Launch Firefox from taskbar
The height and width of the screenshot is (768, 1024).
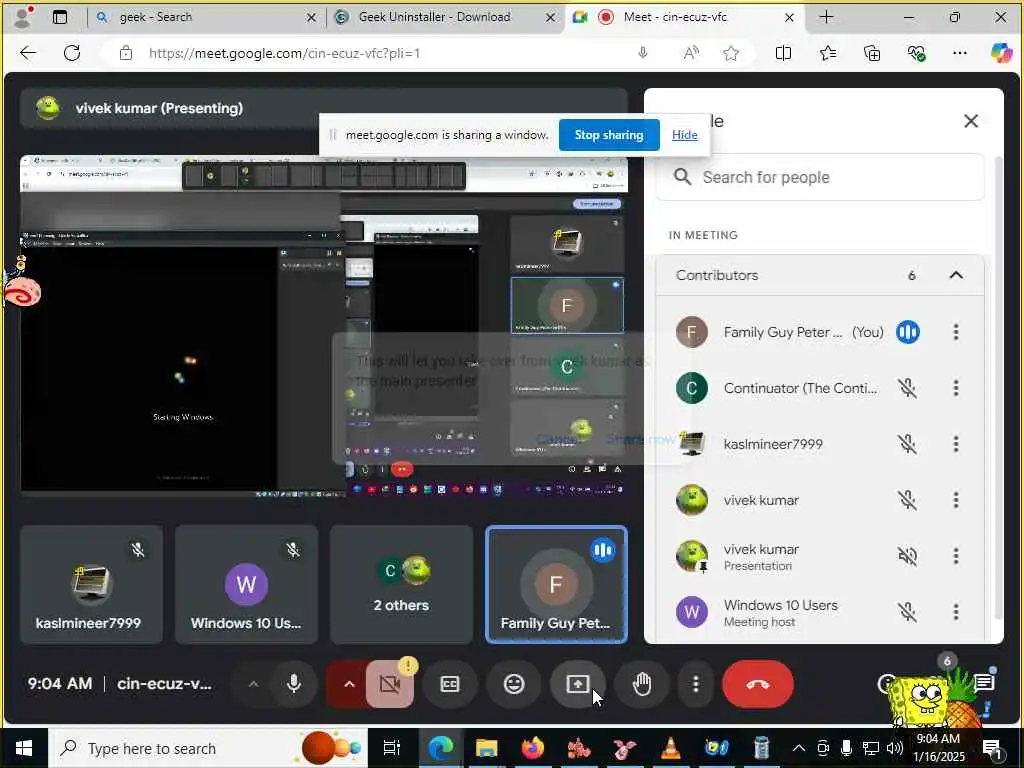point(532,748)
